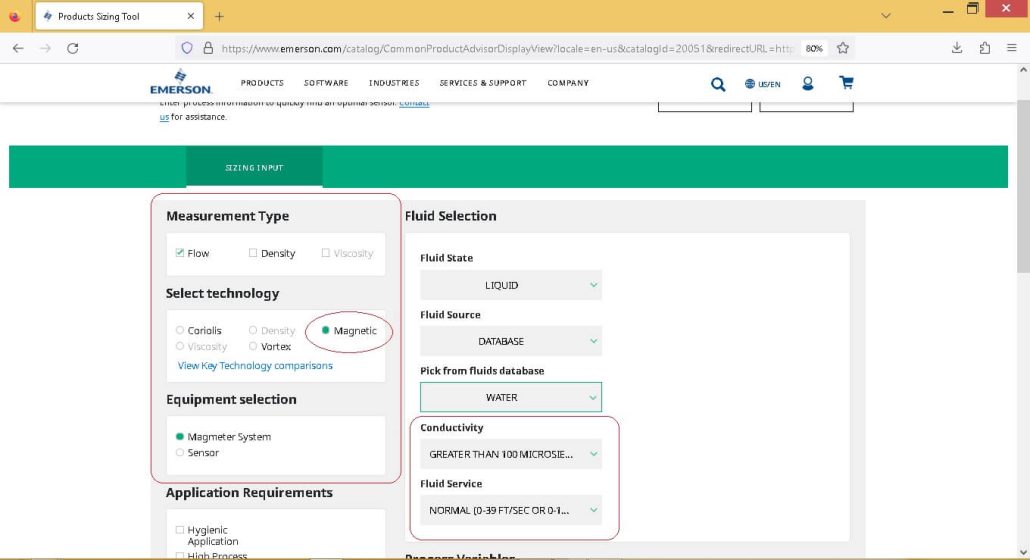Open the SOFTWARE menu
This screenshot has width=1030, height=560.
pos(326,83)
